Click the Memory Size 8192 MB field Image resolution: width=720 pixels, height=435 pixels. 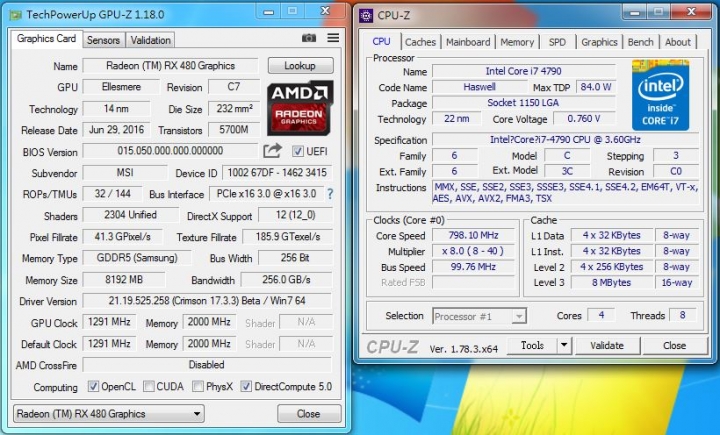[x=124, y=280]
